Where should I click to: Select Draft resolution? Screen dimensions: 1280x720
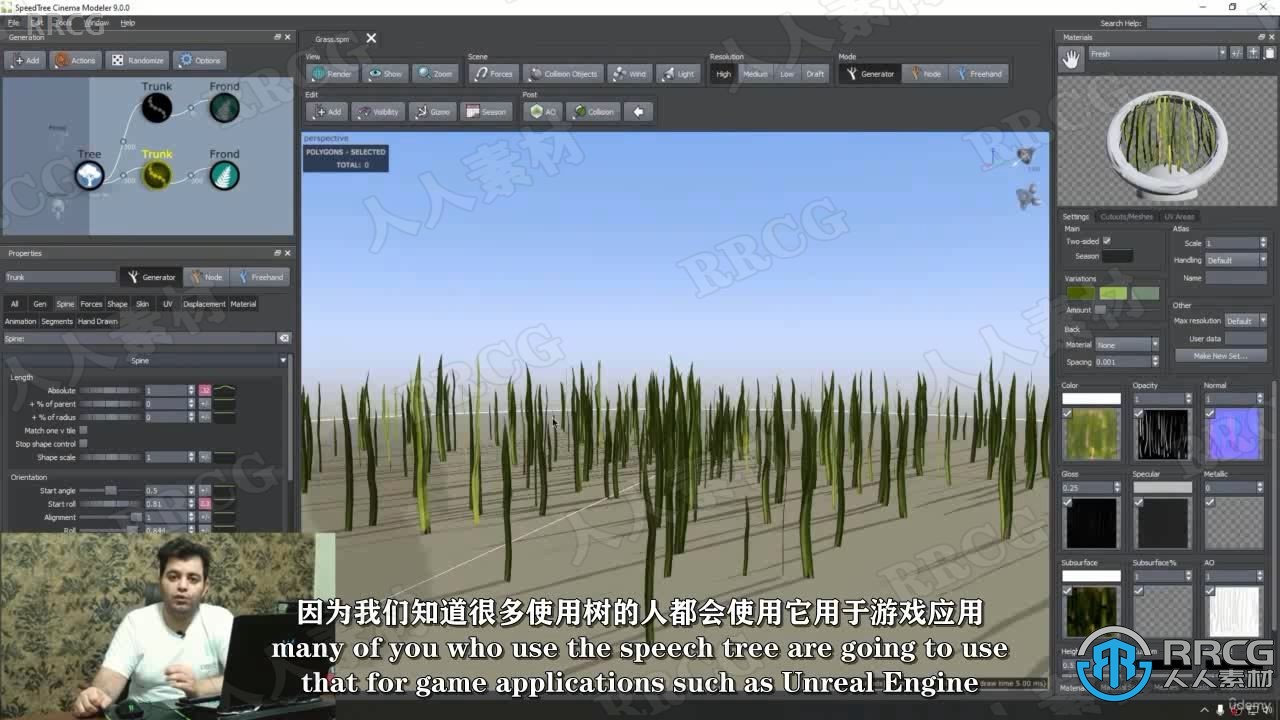click(x=815, y=74)
